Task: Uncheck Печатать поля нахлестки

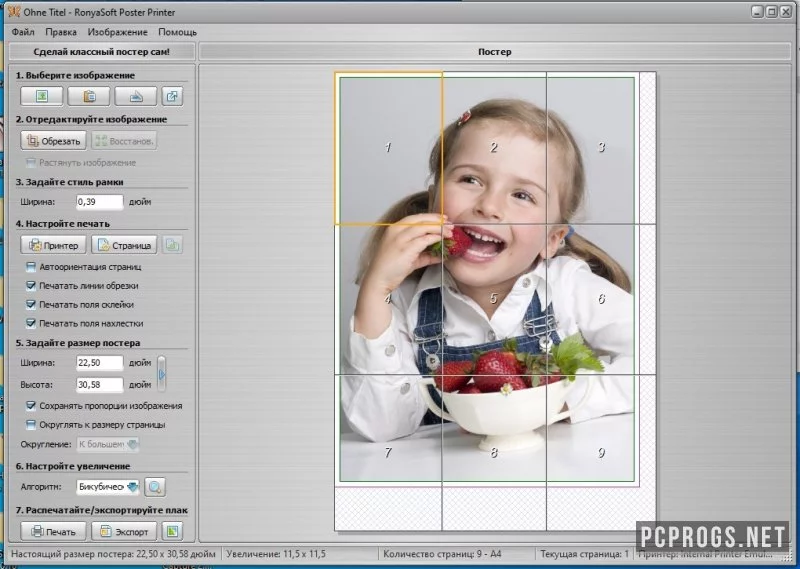Action: pos(31,324)
